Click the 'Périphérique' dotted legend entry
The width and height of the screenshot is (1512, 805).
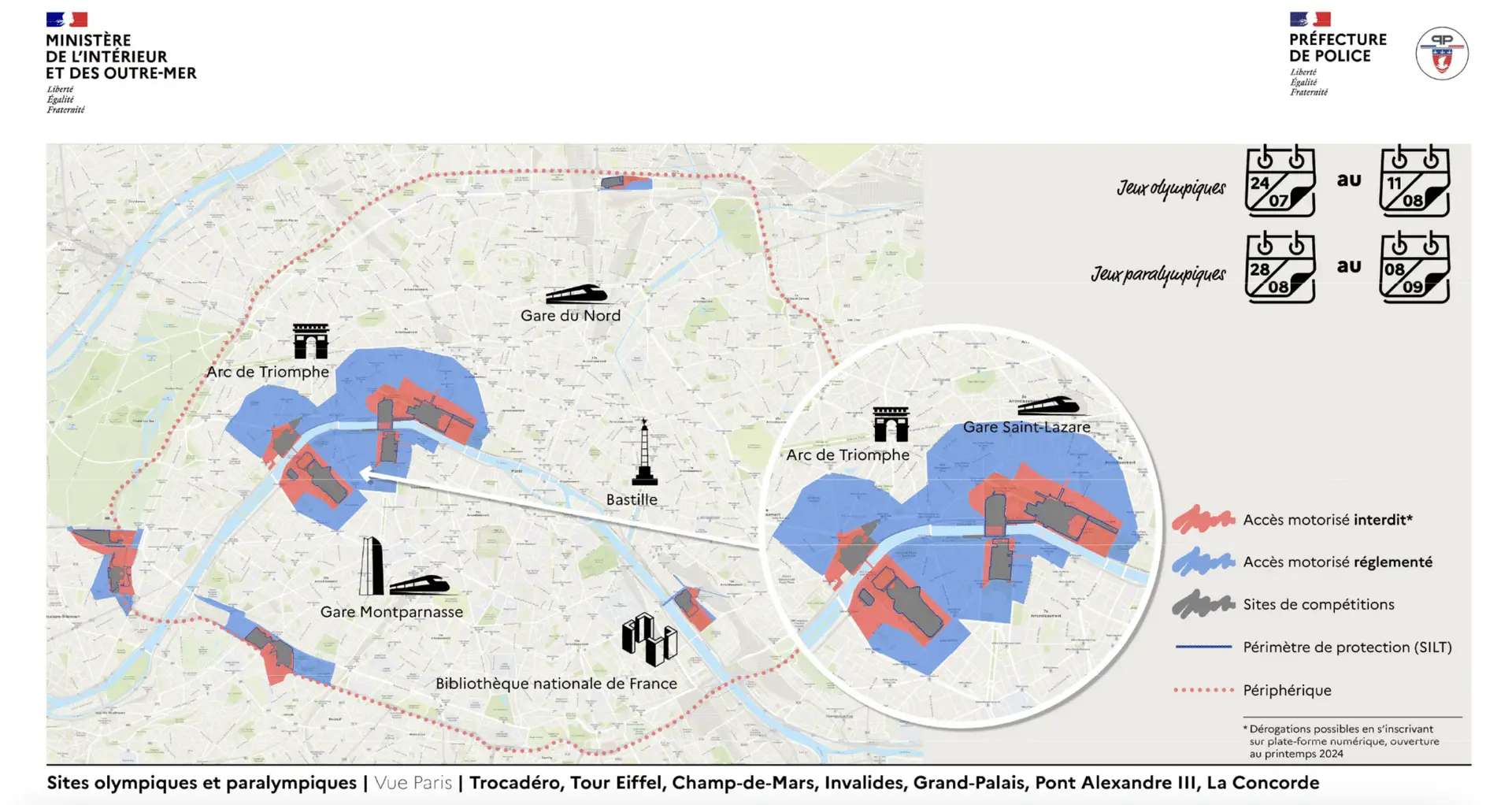(1203, 690)
